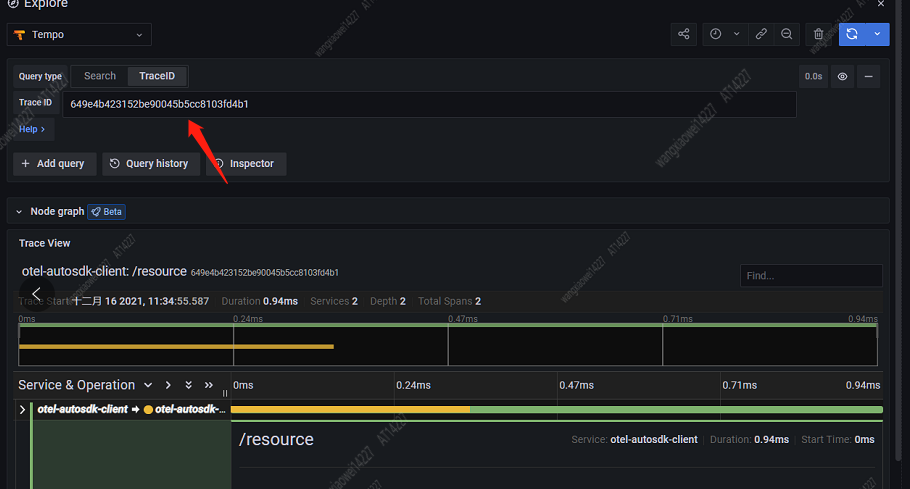Viewport: 910px width, 489px height.
Task: Click the Find search field in trace view
Action: (811, 276)
